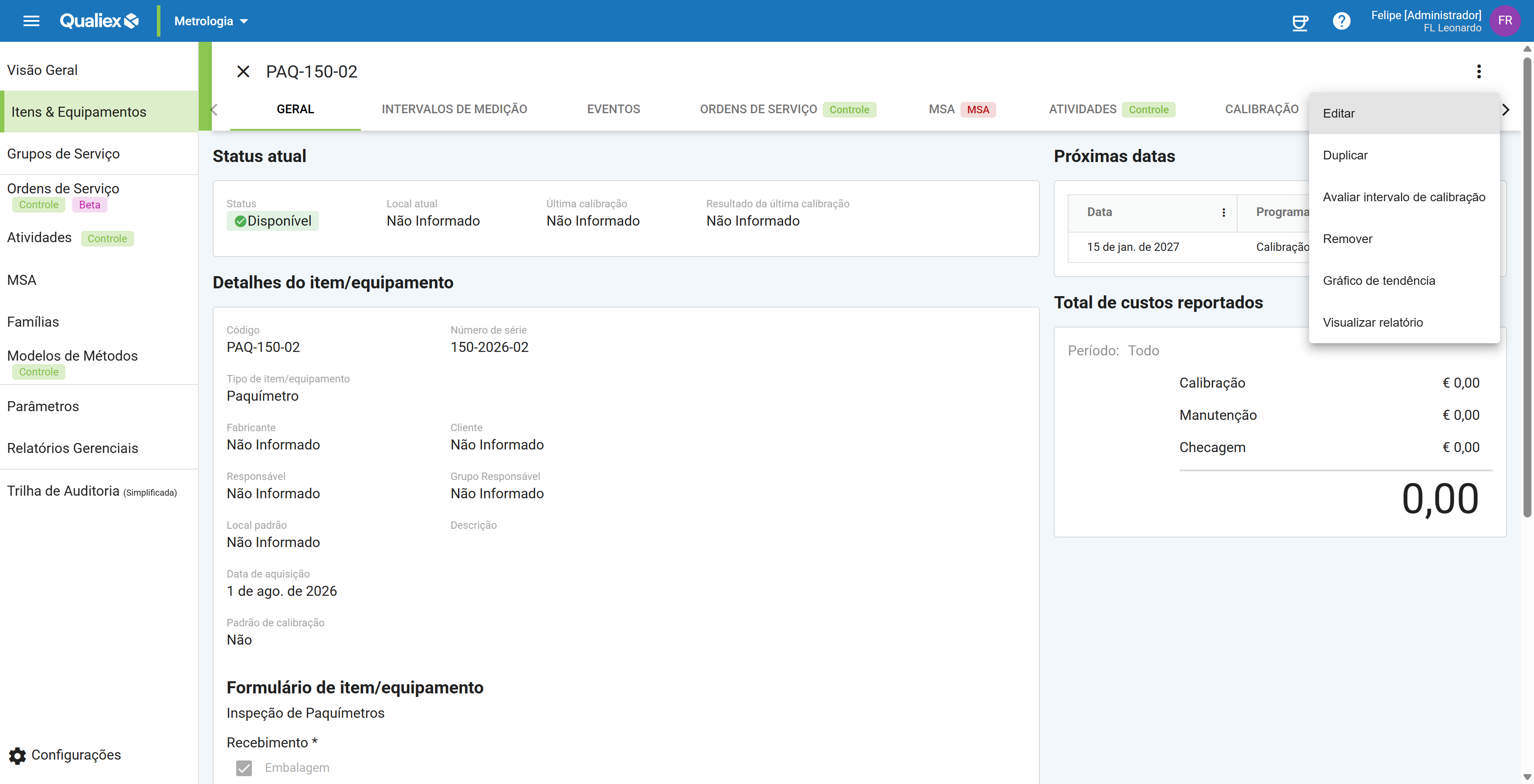The image size is (1534, 784).
Task: Click the Período Todo filter
Action: [x=1113, y=351]
